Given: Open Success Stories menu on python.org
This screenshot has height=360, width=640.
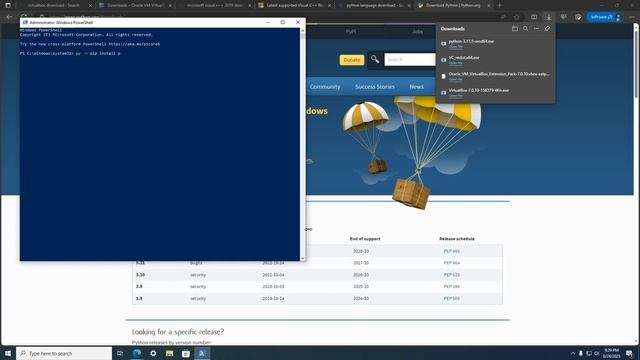Looking at the screenshot, I should pyautogui.click(x=375, y=87).
